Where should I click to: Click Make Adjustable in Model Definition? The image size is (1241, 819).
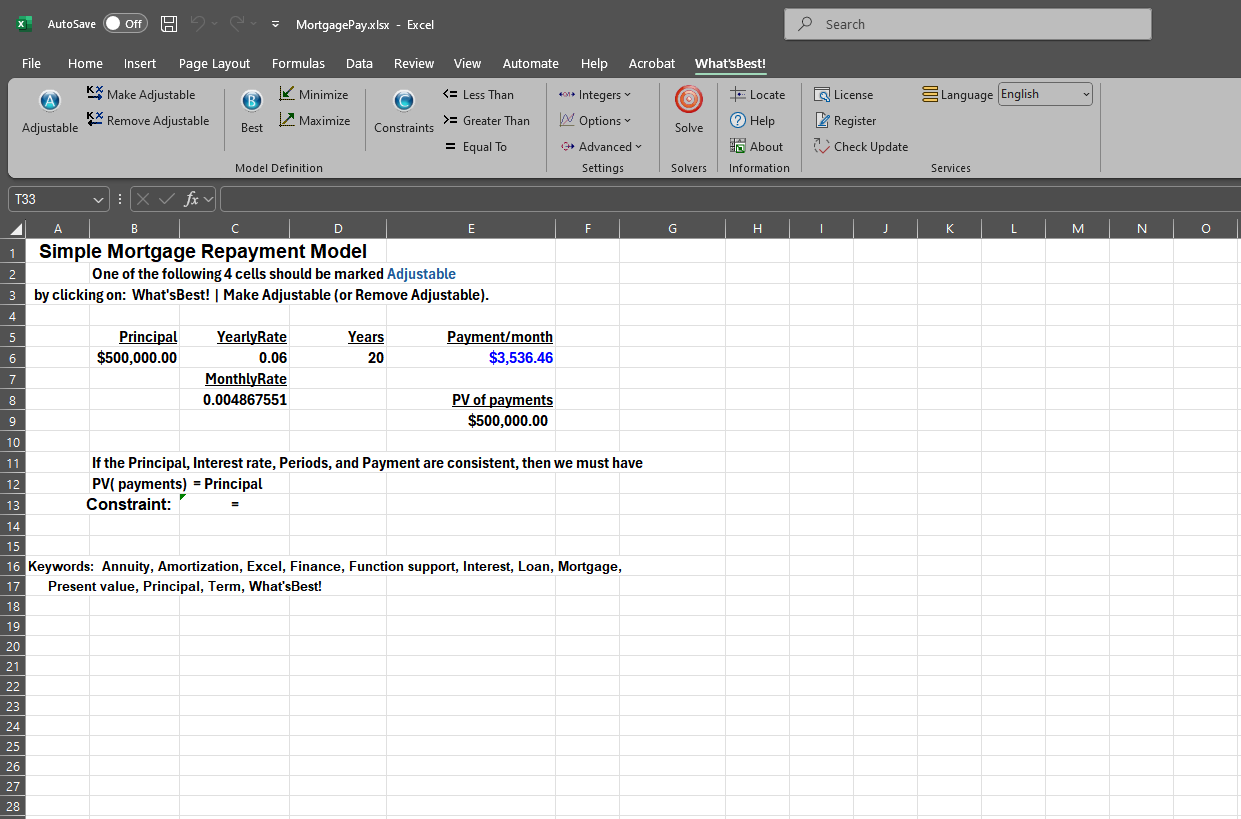[x=141, y=95]
